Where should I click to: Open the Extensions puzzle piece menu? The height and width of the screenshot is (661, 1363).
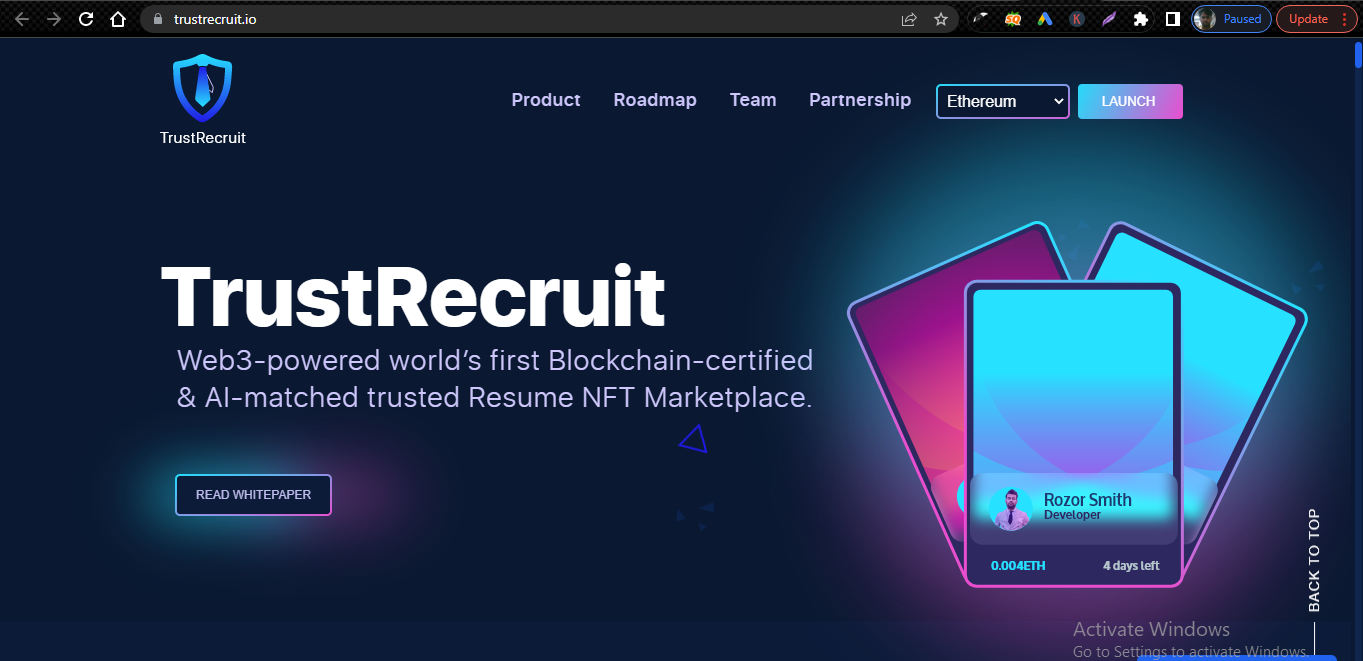1141,19
